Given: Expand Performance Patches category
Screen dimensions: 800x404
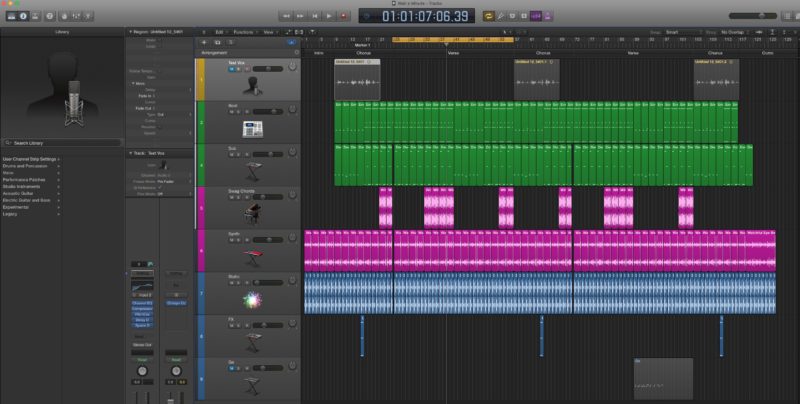Looking at the screenshot, I should (x=31, y=180).
